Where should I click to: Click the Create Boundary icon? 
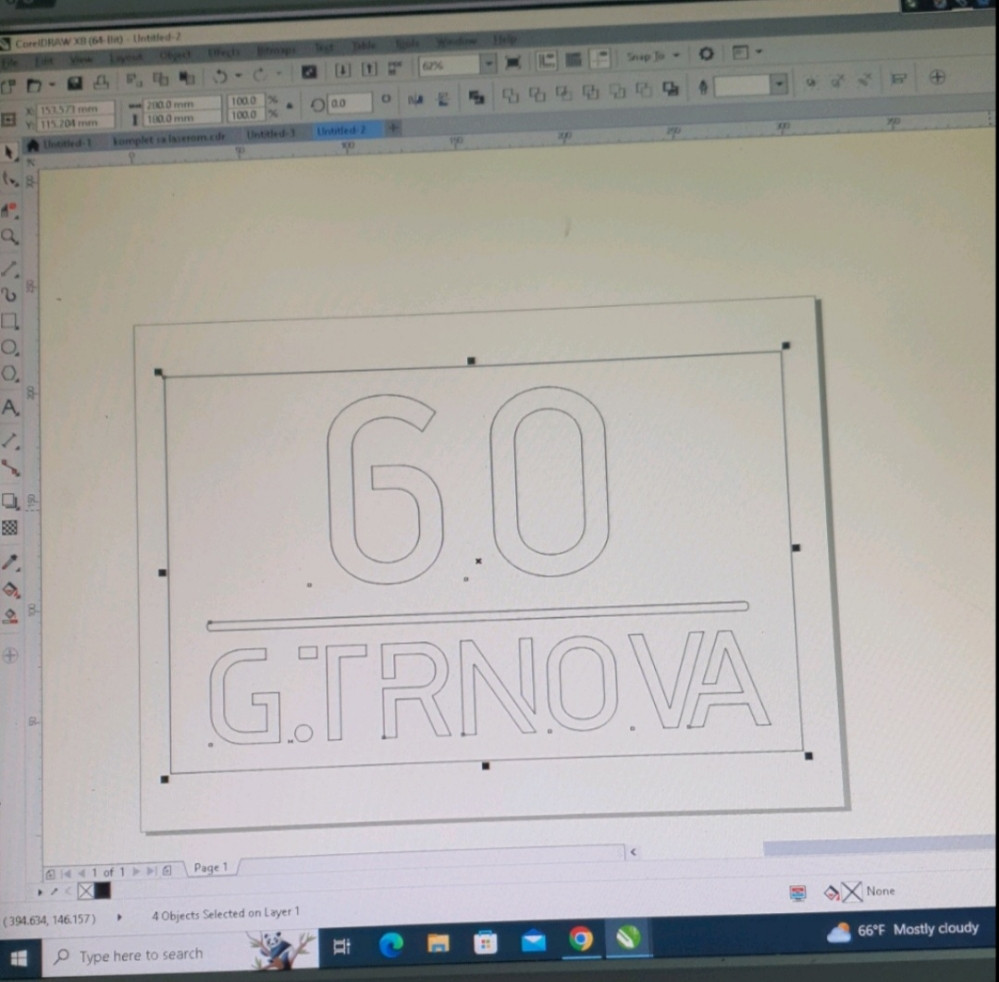[670, 89]
